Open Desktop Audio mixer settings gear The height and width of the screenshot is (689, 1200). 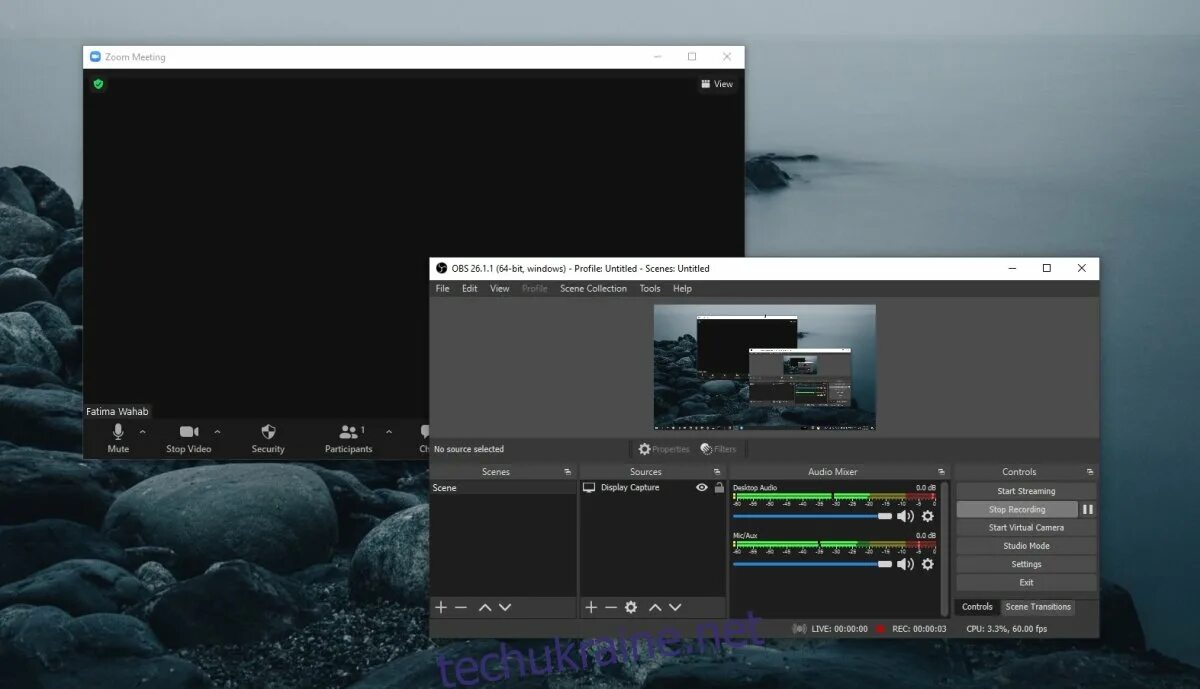926,516
